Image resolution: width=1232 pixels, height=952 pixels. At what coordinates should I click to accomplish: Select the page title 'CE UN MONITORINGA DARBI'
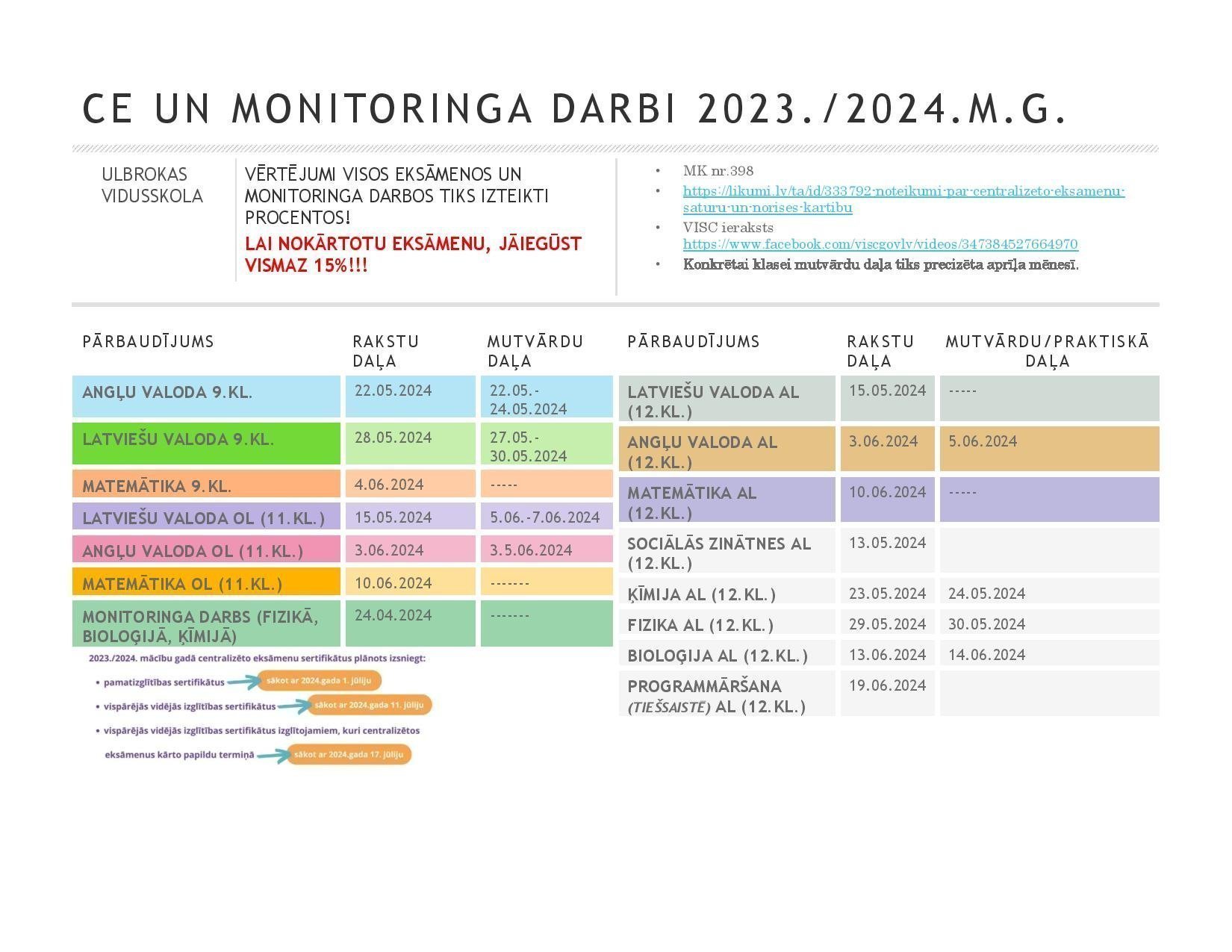click(x=379, y=109)
